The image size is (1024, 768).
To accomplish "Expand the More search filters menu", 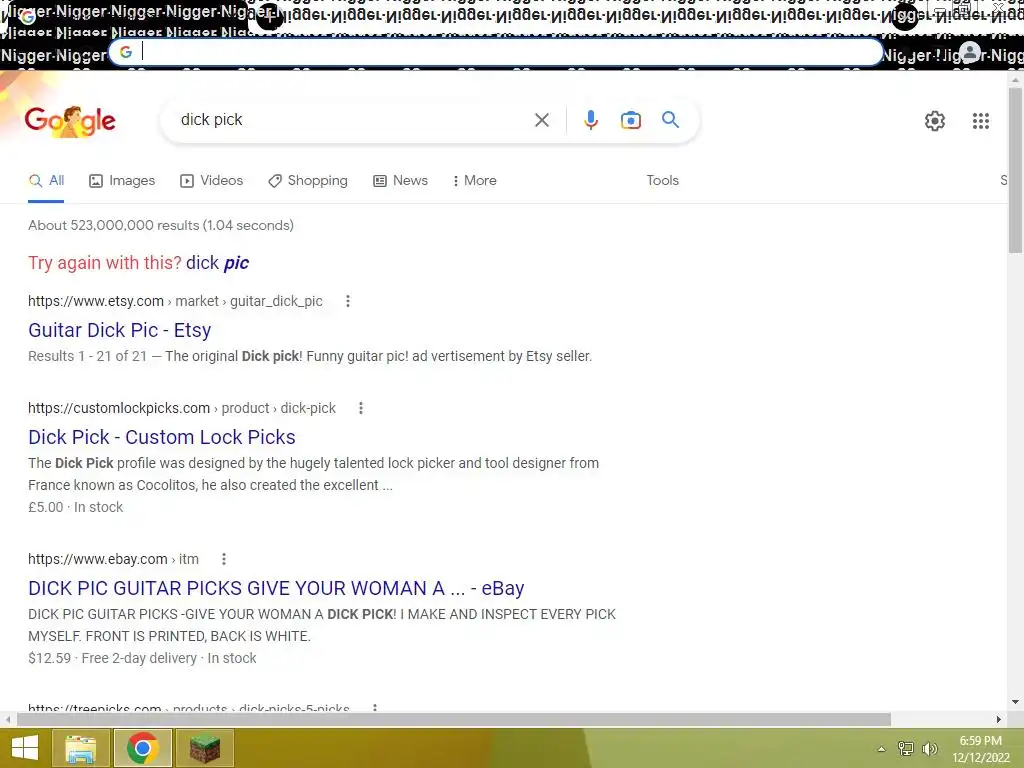I will (x=474, y=180).
